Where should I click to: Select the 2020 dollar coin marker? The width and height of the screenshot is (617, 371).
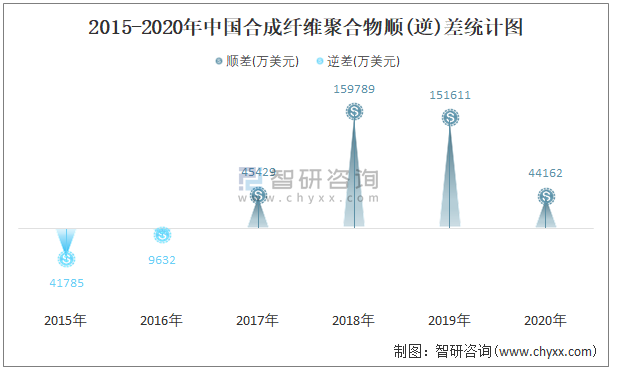(546, 196)
